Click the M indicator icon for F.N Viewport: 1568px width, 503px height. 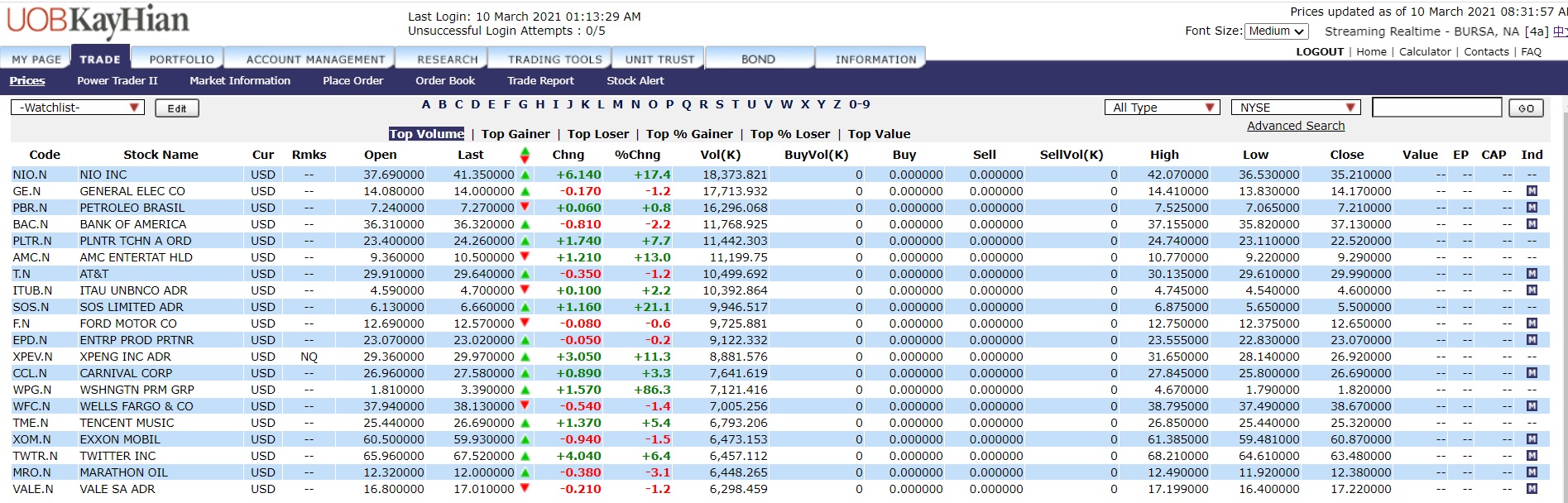[x=1532, y=323]
